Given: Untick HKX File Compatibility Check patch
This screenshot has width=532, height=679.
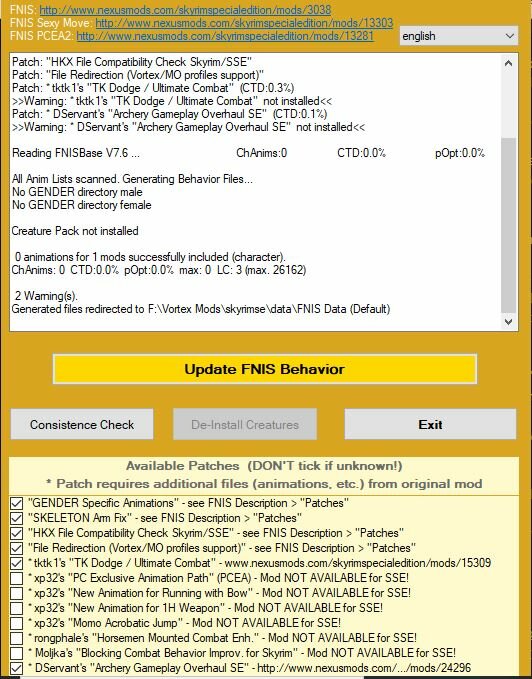Looking at the screenshot, I should tap(16, 533).
